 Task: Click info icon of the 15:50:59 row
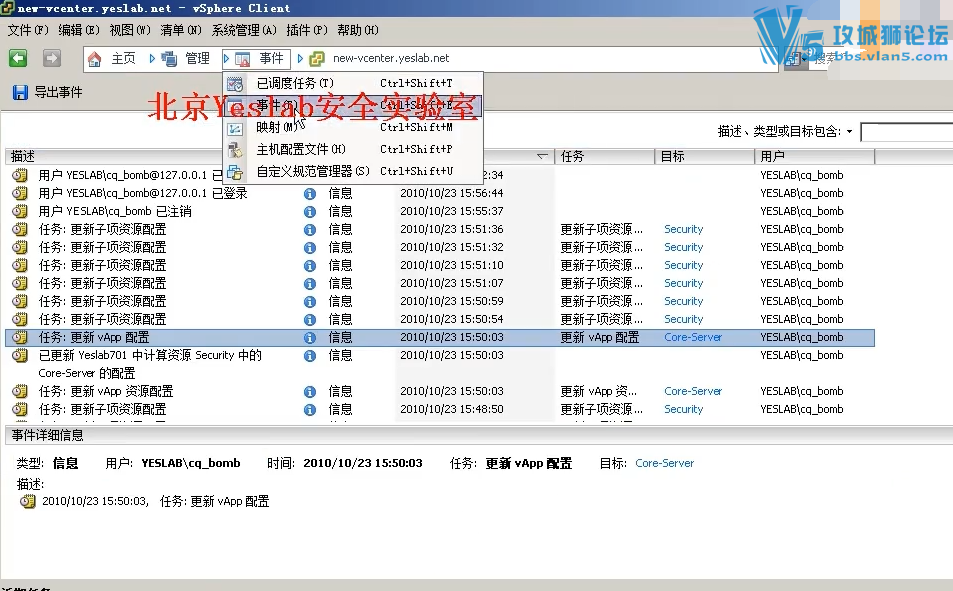(310, 302)
